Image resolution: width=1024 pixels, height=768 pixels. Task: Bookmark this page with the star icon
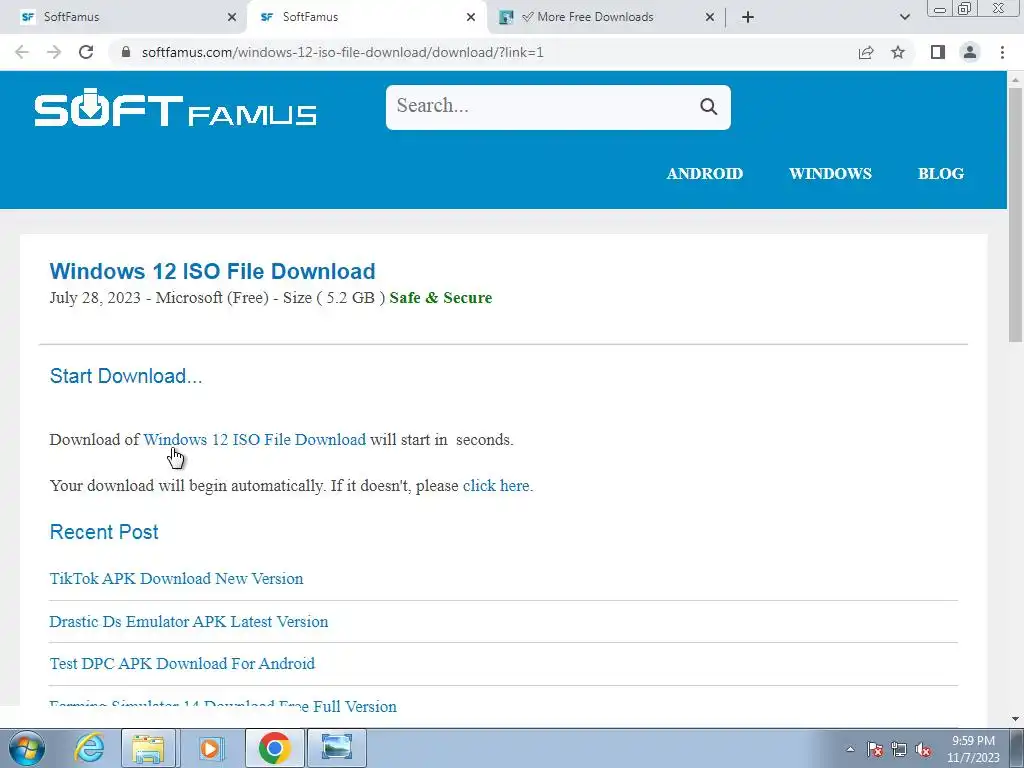pos(898,52)
